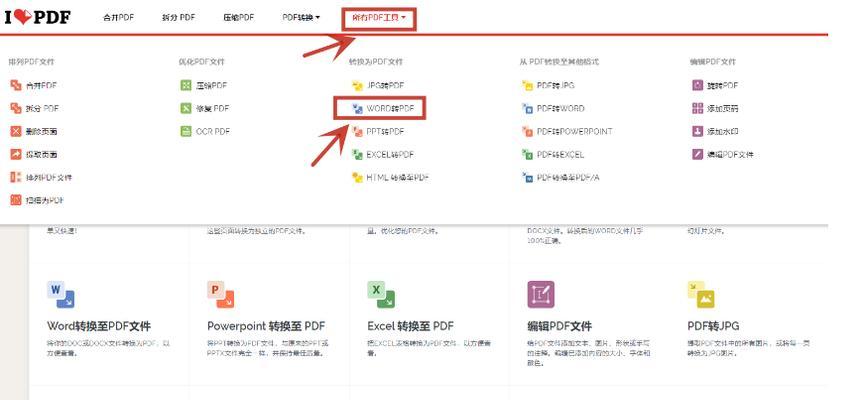Open the 编辑PDF文件 card title
Viewport: 865px width, 400px height.
pos(559,326)
